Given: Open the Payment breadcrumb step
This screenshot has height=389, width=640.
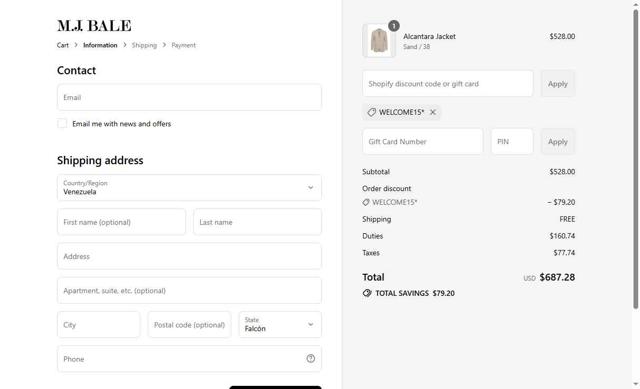Looking at the screenshot, I should point(183,45).
